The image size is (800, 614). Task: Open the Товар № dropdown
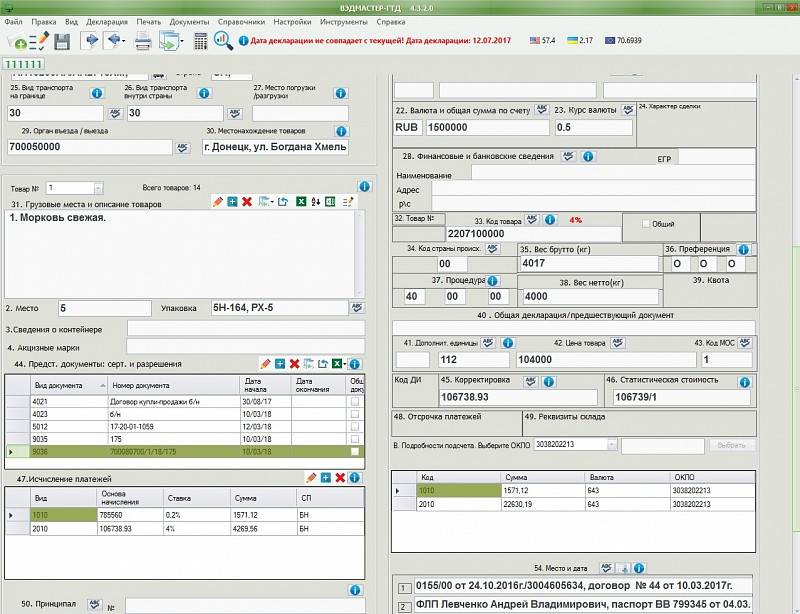click(x=98, y=187)
